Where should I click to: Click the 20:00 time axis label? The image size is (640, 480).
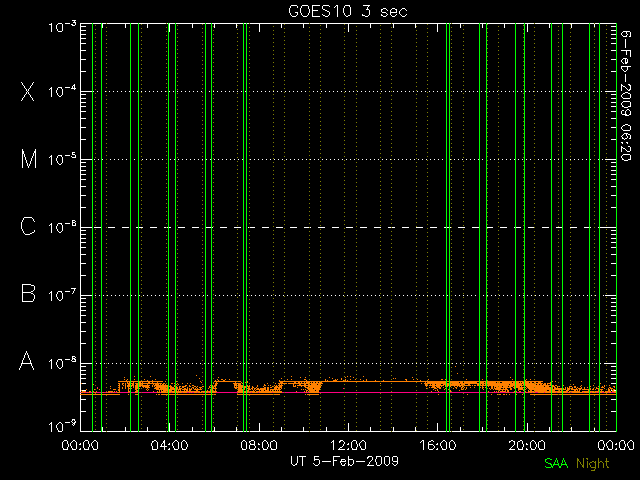pos(527,445)
